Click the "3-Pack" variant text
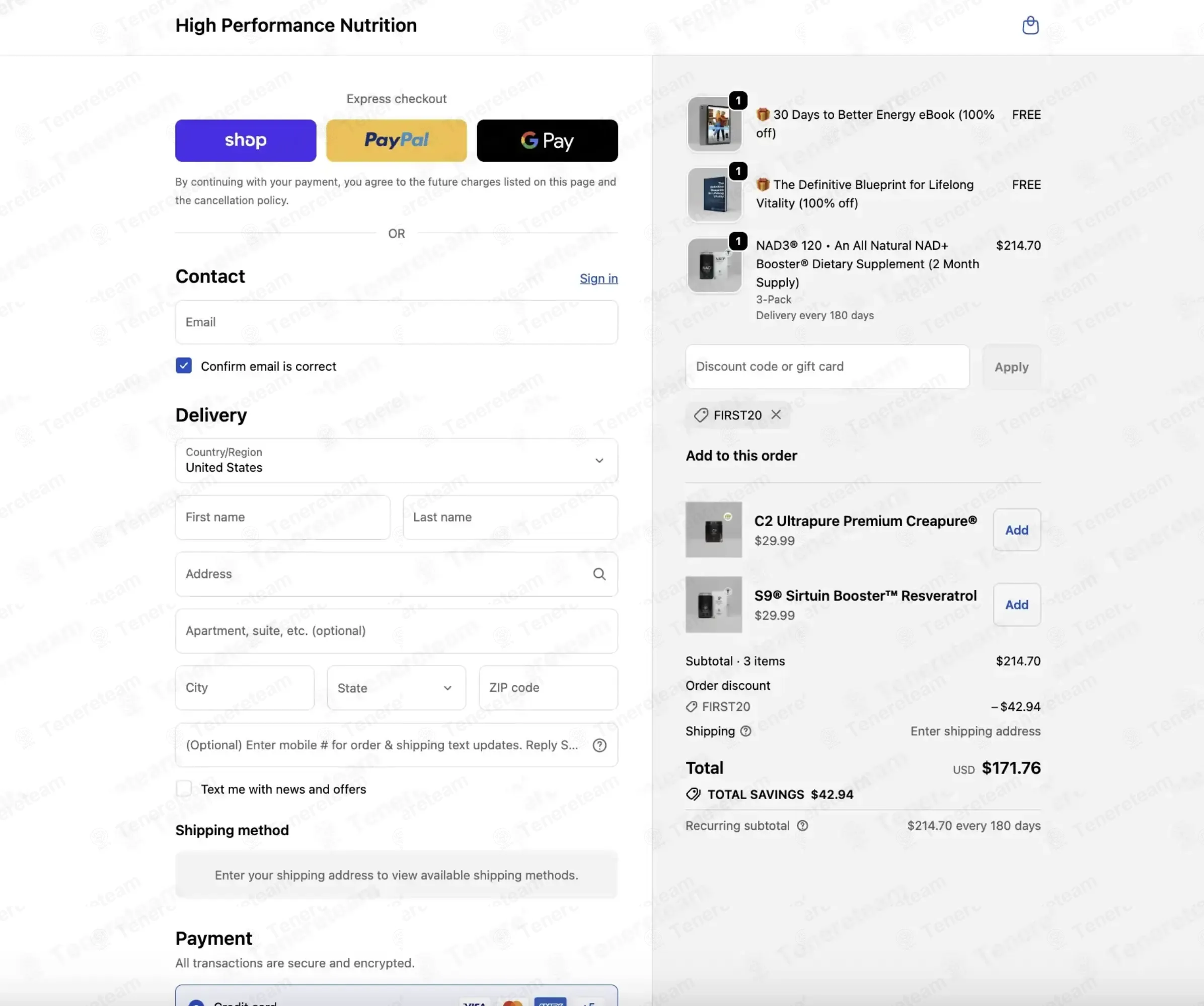1204x1006 pixels. (774, 300)
